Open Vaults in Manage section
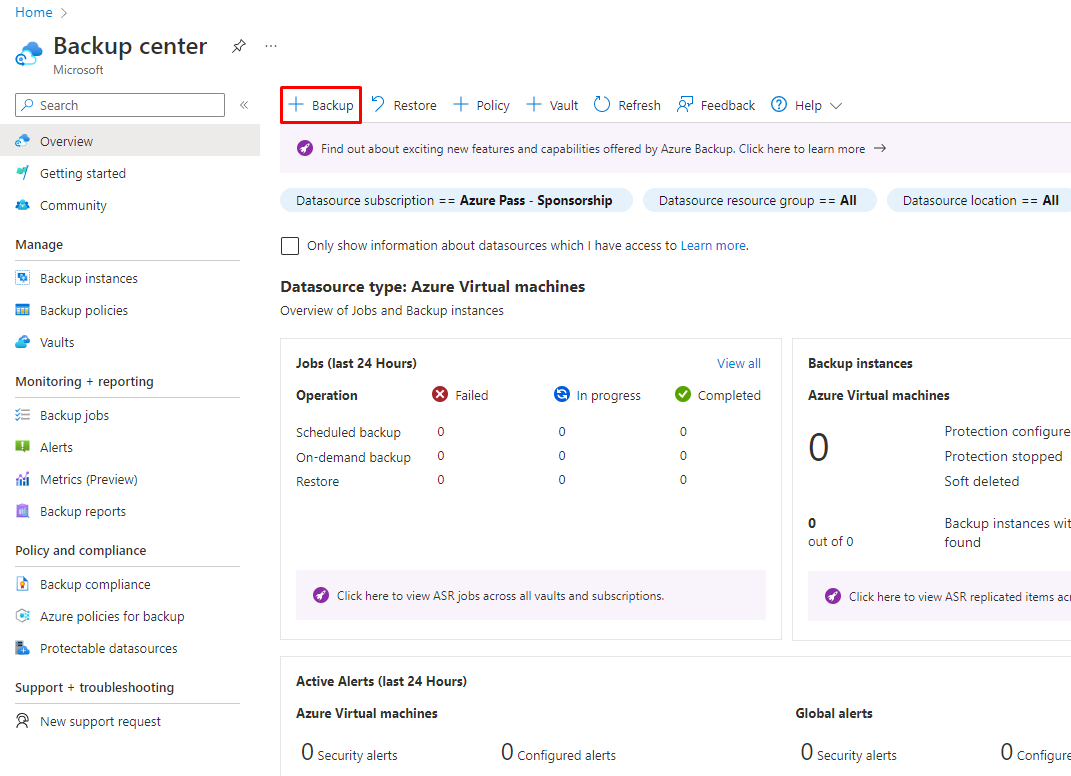The height and width of the screenshot is (776, 1071). tap(57, 343)
